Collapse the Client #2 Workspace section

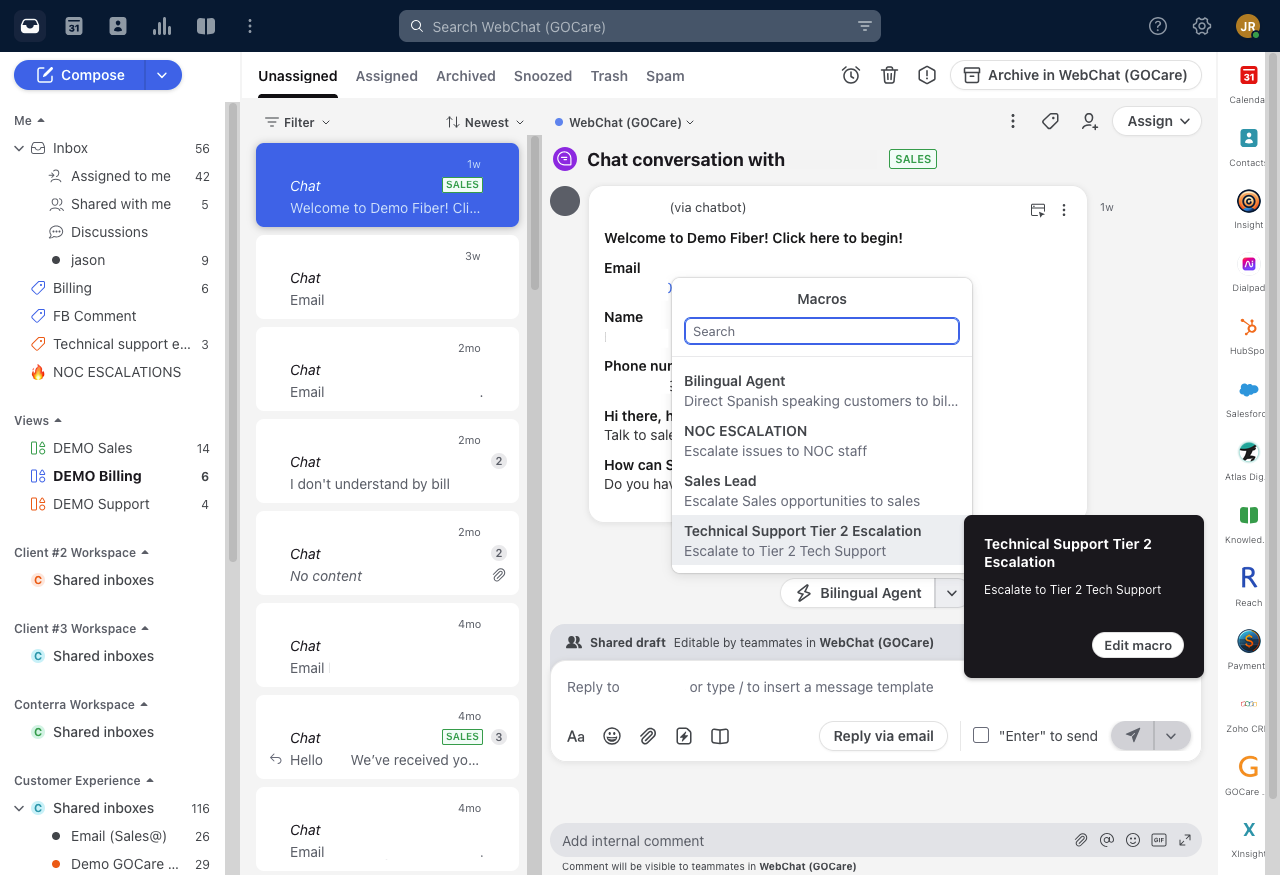[82, 552]
